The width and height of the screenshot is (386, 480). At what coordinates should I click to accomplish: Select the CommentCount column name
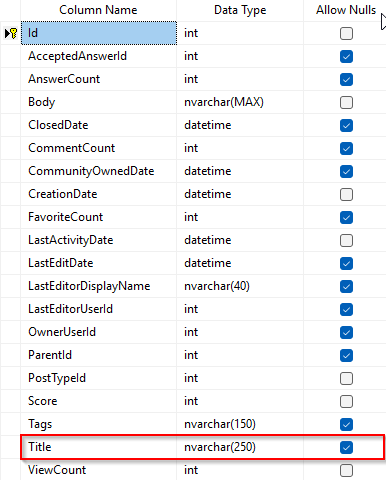click(99, 148)
